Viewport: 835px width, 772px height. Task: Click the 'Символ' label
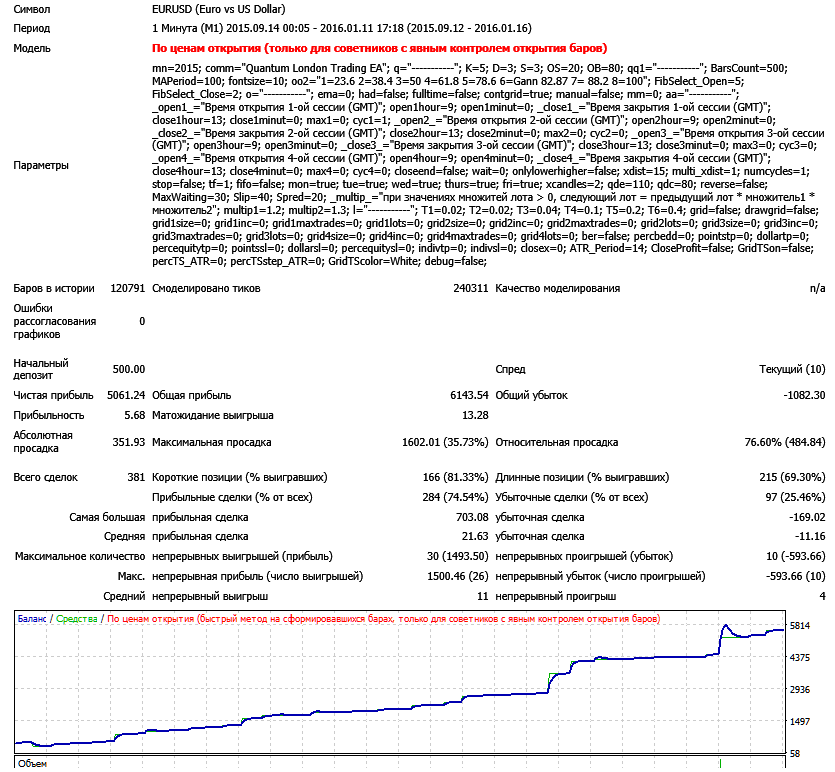tap(32, 10)
